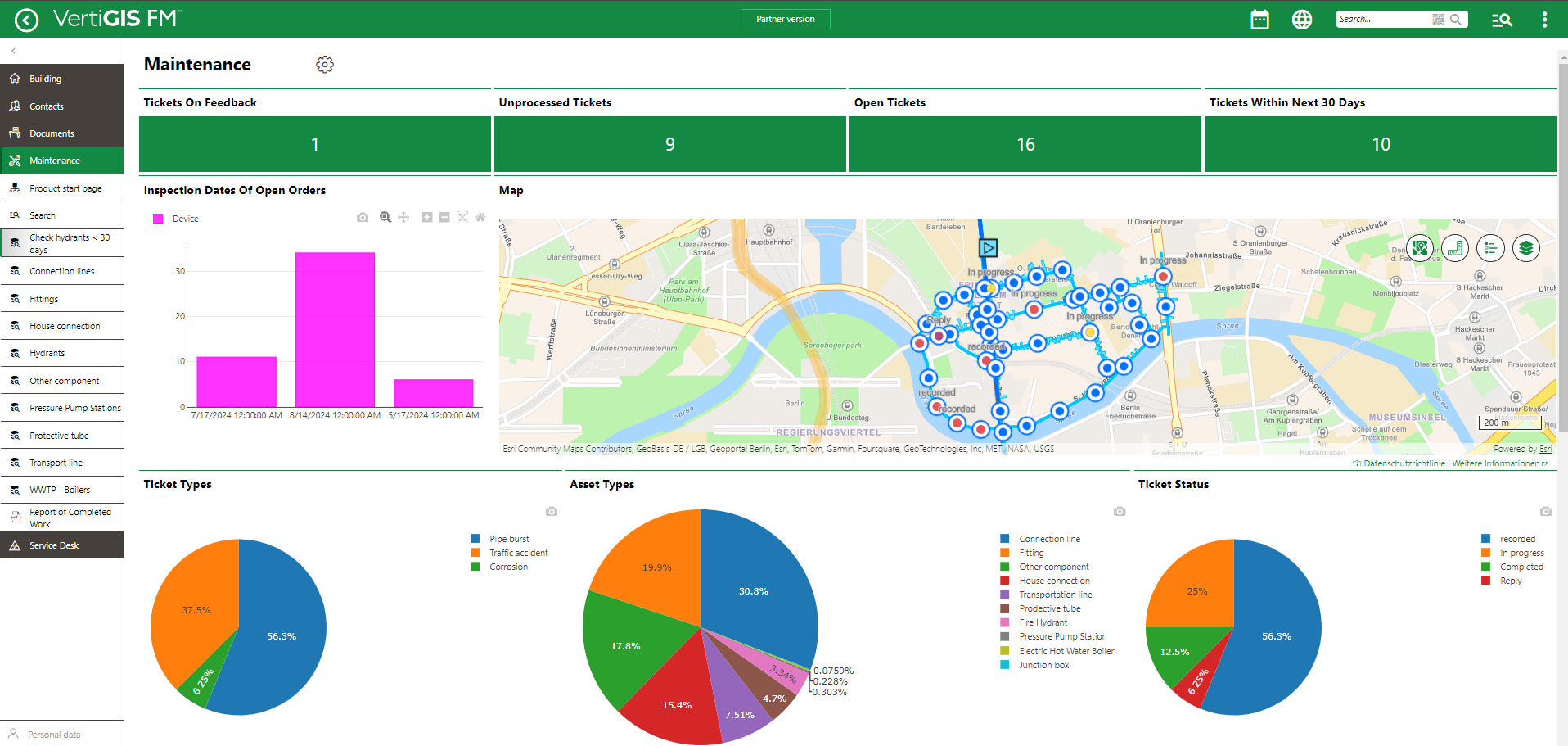The image size is (1568, 746).
Task: Open the calendar icon in header
Action: click(1259, 20)
